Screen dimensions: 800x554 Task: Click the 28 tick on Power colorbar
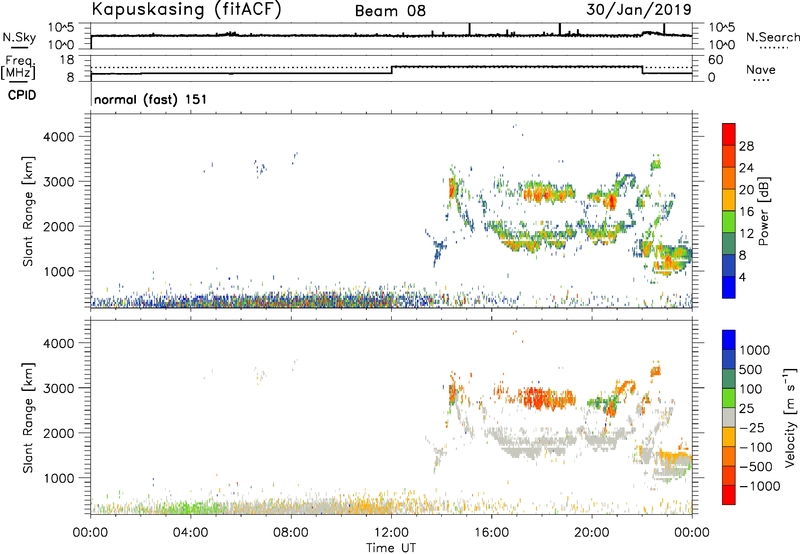(x=746, y=146)
